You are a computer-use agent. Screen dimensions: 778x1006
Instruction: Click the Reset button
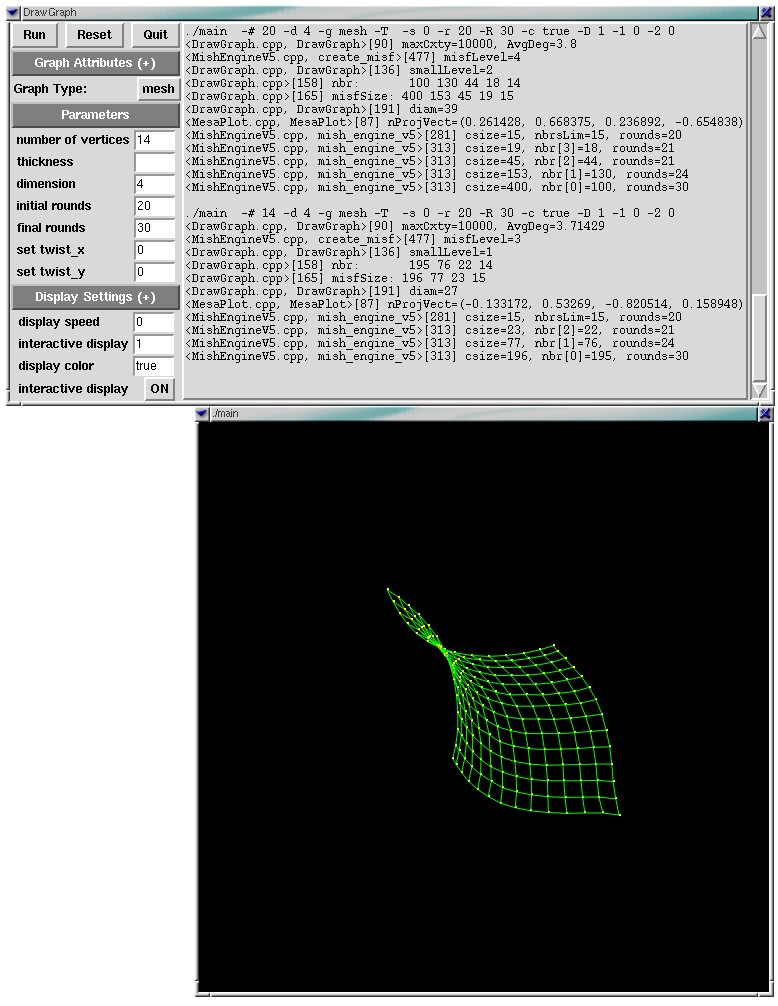click(x=94, y=35)
